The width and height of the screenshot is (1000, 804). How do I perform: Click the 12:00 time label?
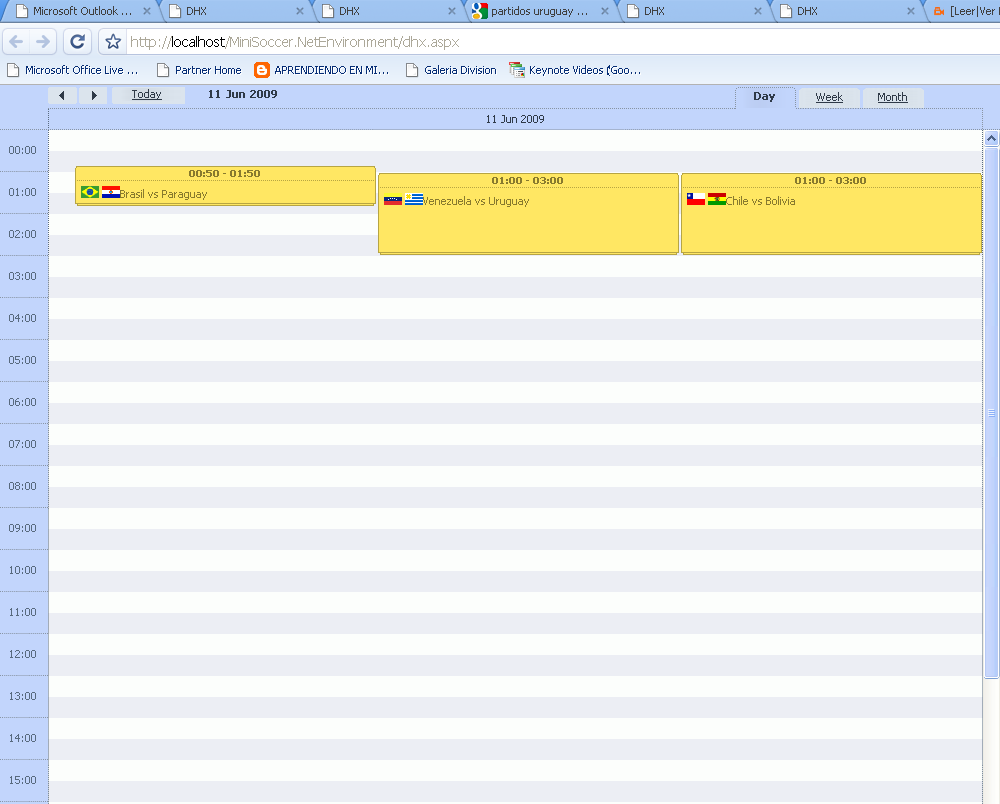tap(22, 654)
